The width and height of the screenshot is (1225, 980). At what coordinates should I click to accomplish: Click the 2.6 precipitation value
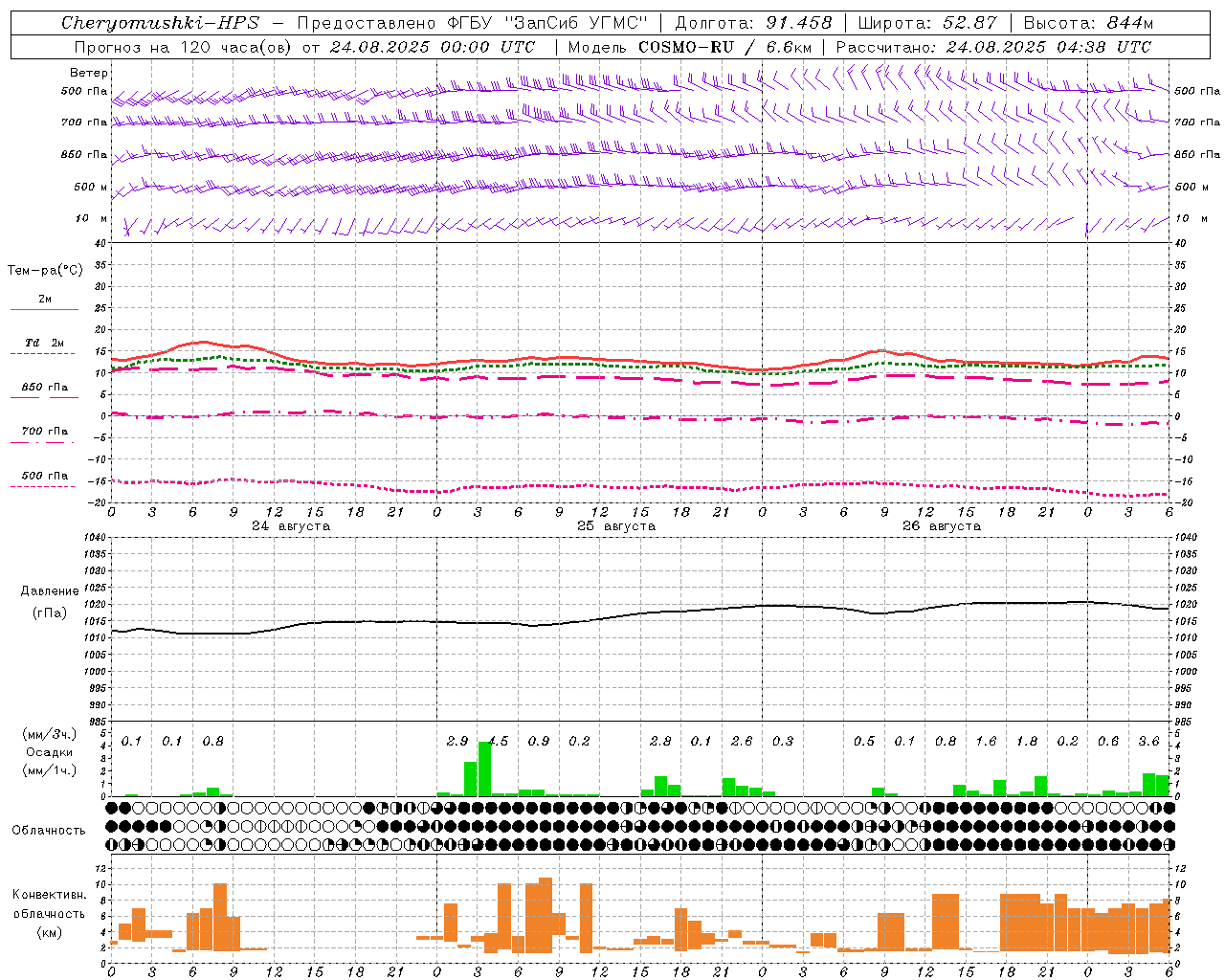[x=742, y=742]
